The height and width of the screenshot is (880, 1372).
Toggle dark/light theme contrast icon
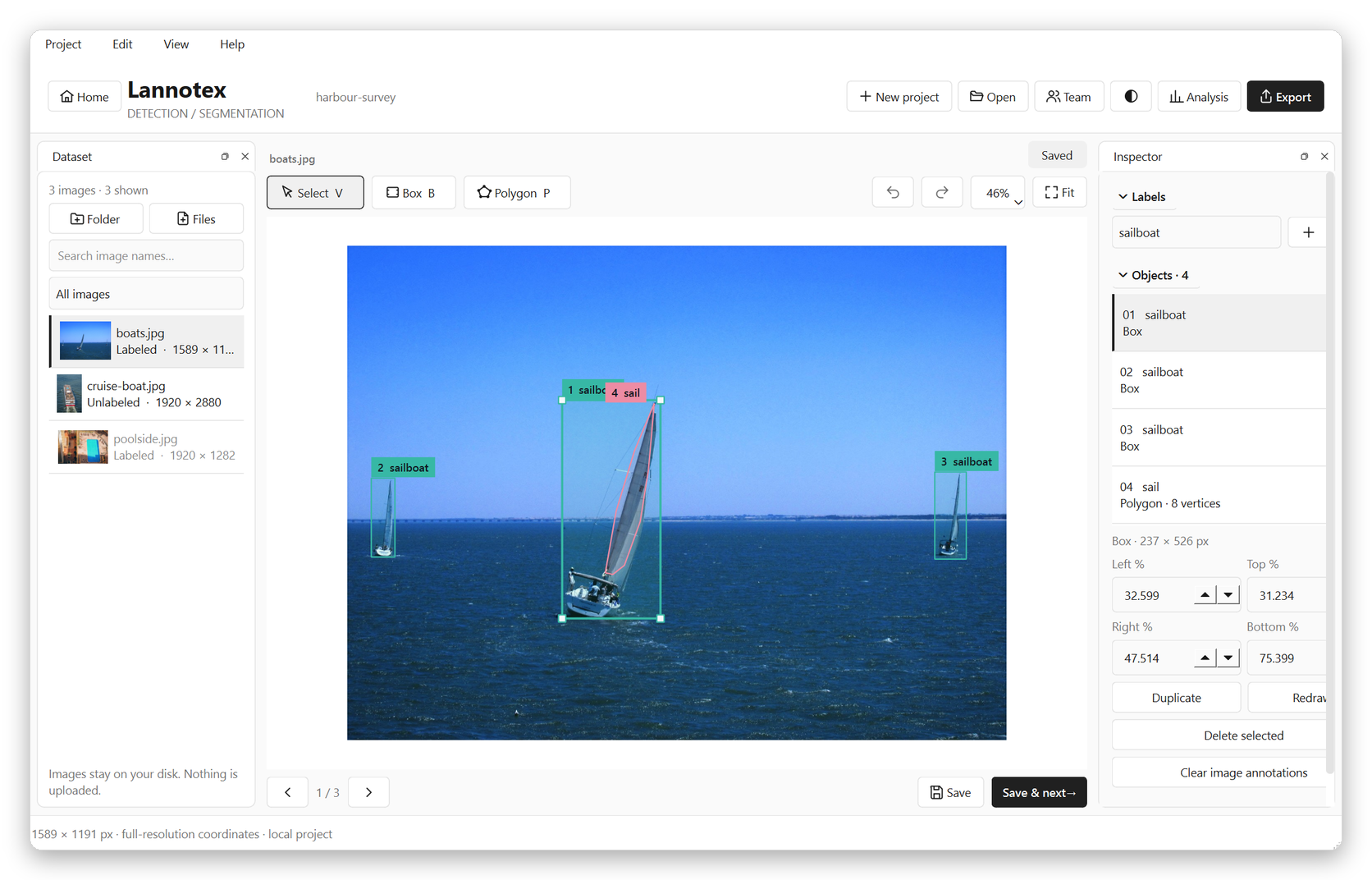click(1131, 97)
